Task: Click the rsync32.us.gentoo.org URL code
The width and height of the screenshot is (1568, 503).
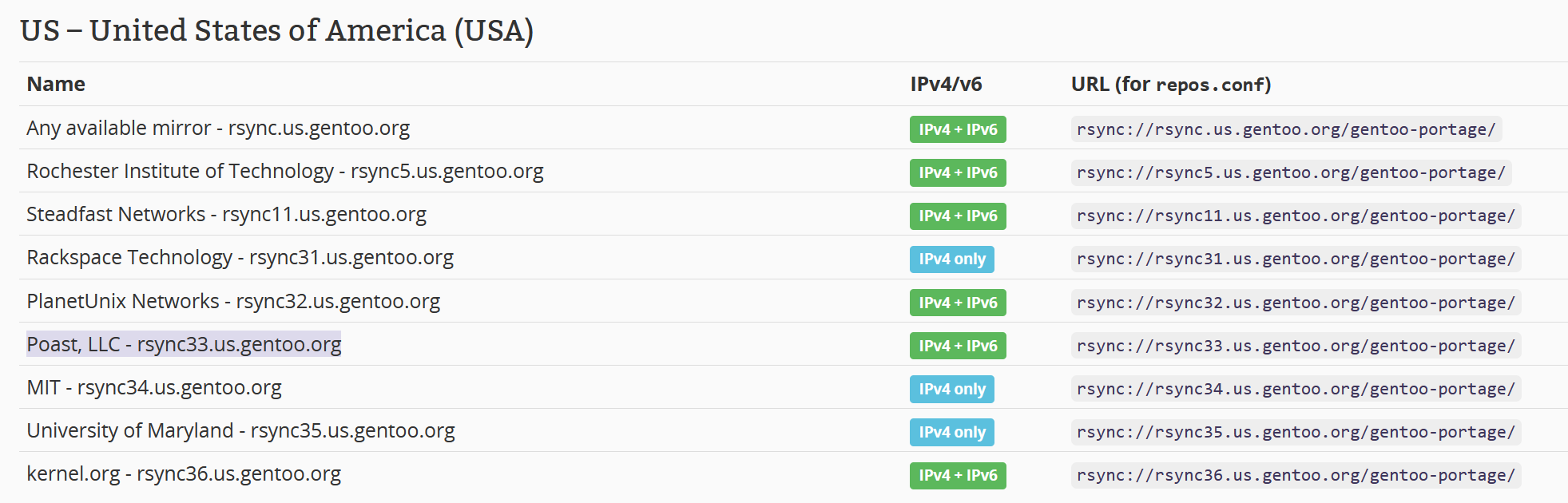Action: (1295, 303)
